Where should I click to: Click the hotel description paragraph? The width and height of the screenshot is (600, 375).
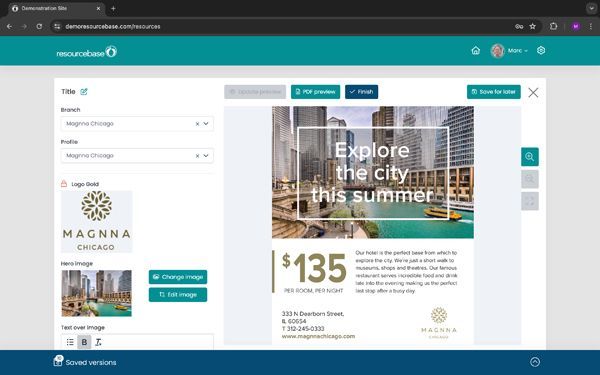click(406, 272)
